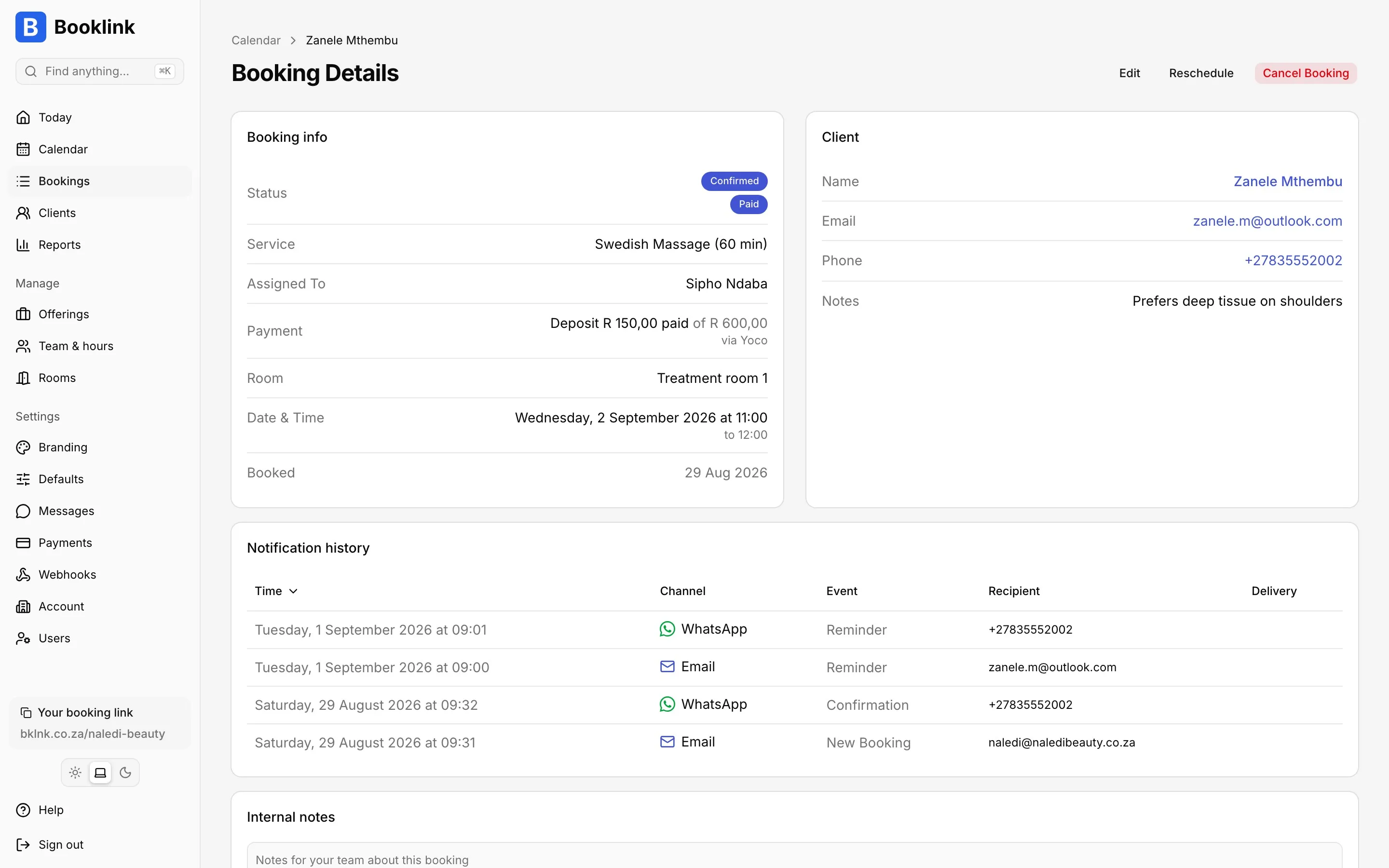1389x868 pixels.
Task: Click 'Deposit R 150,00 paid' payment value
Action: [619, 324]
